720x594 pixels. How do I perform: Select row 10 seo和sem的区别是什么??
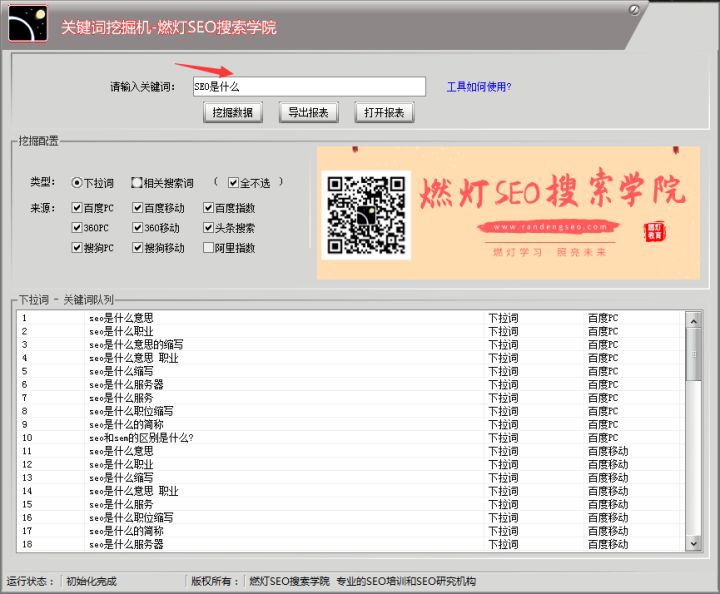tap(140, 438)
